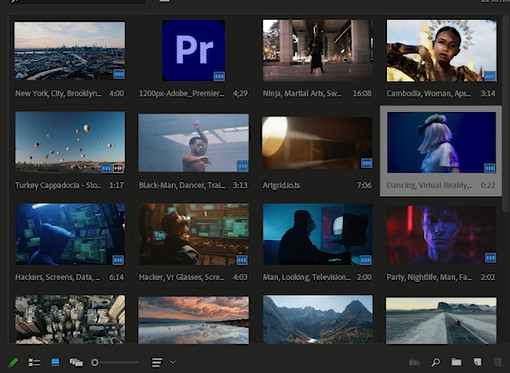Click the 'Ninja, Martial Arts, Sw...' clip name
Screen dimensions: 510x373
tap(302, 93)
